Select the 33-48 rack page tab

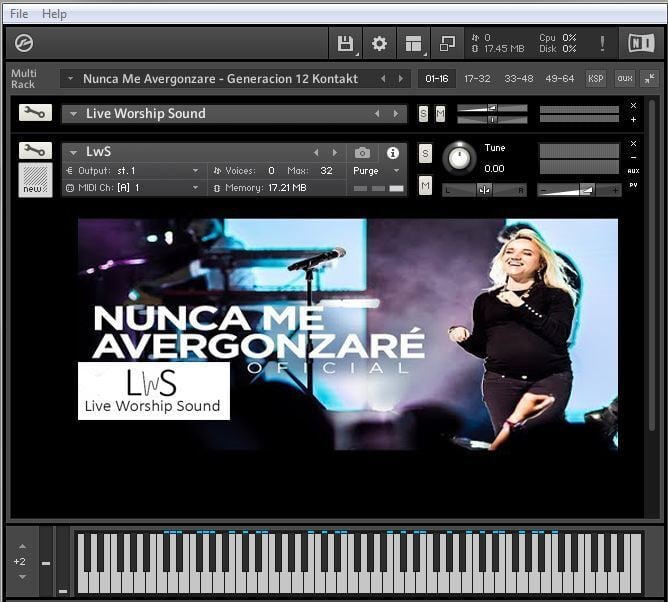click(x=518, y=78)
